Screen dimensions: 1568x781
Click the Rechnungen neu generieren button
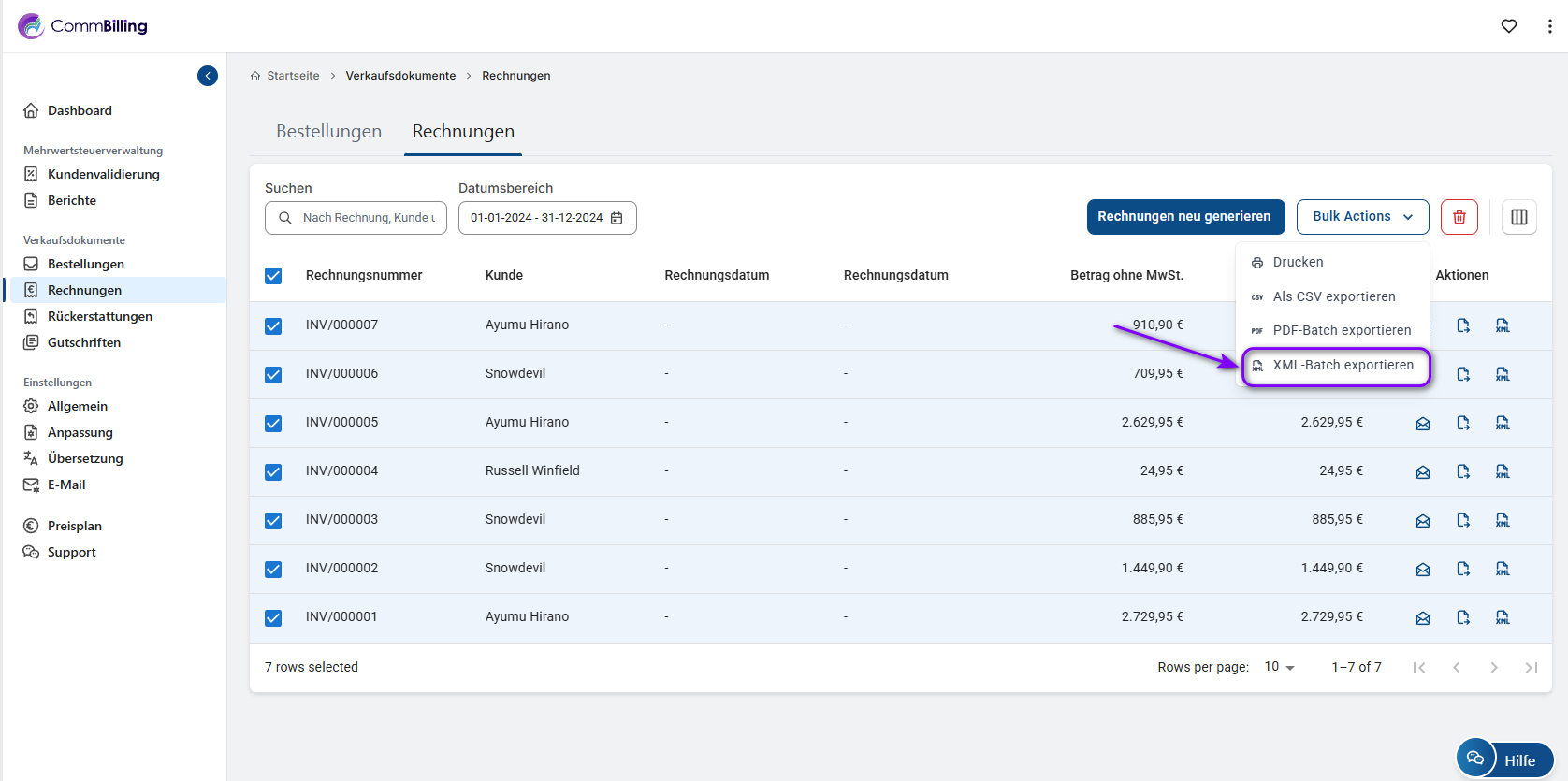pos(1184,217)
